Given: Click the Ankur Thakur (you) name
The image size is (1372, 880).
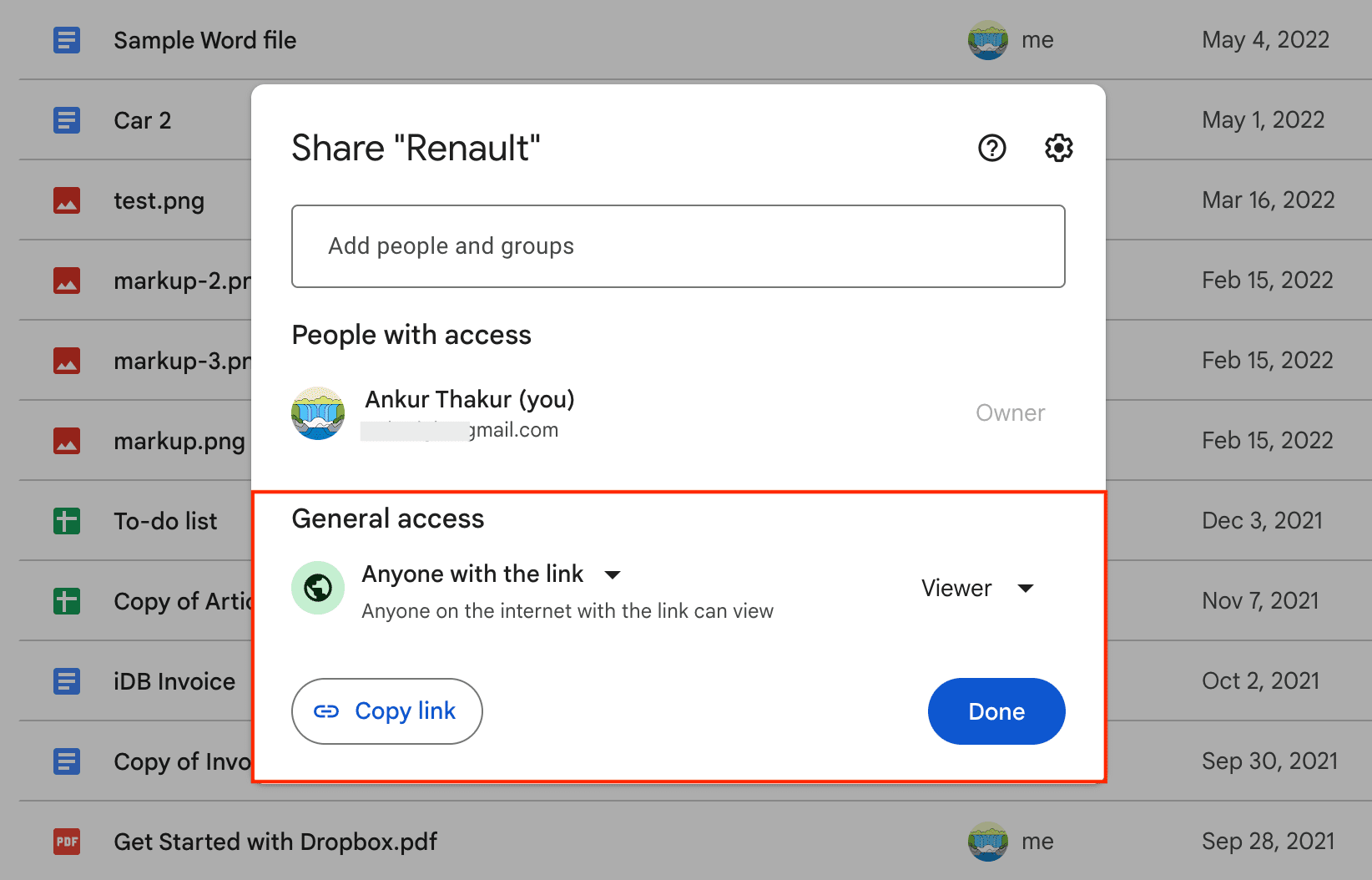Looking at the screenshot, I should (470, 400).
